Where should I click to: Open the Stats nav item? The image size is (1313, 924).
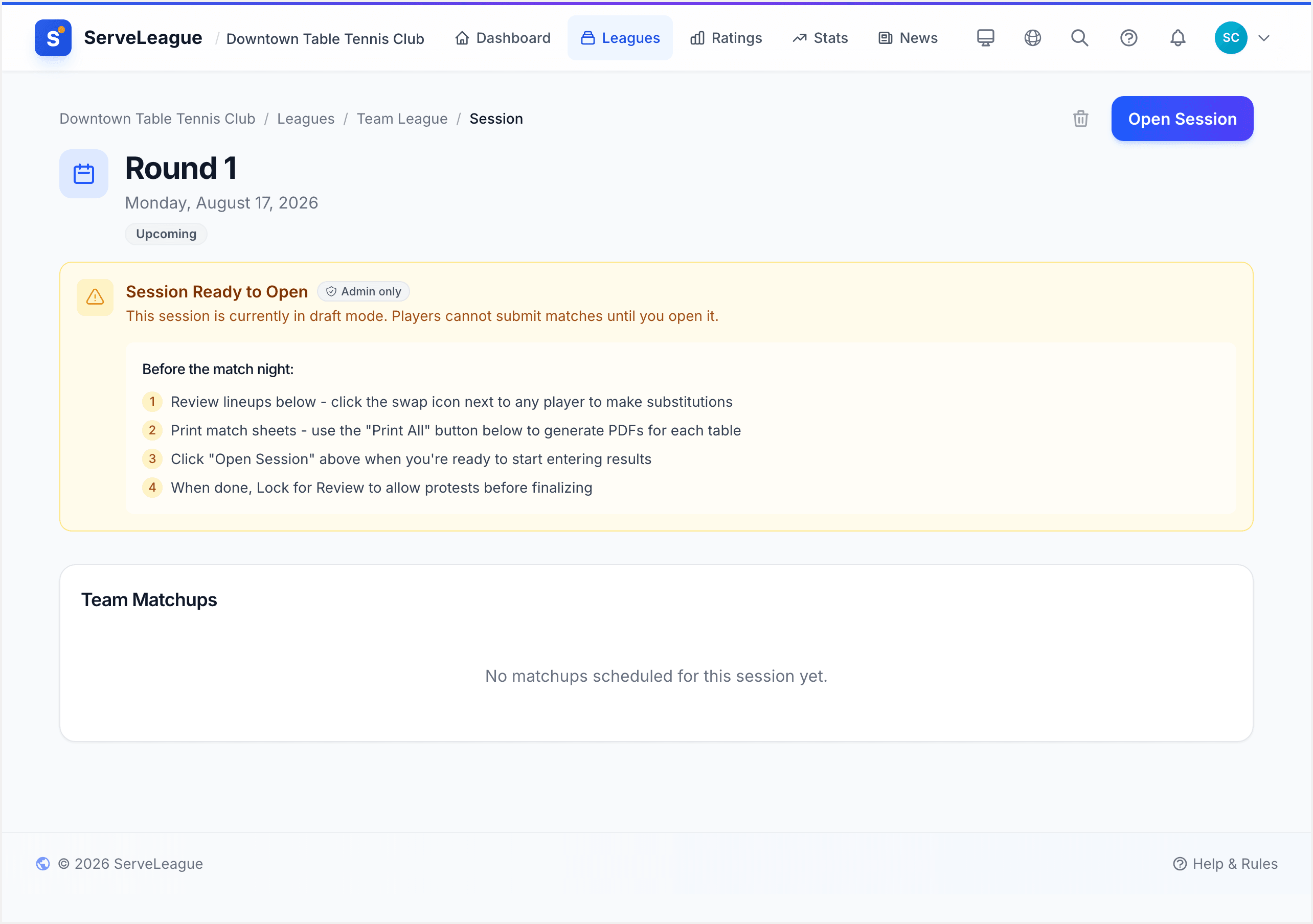820,38
